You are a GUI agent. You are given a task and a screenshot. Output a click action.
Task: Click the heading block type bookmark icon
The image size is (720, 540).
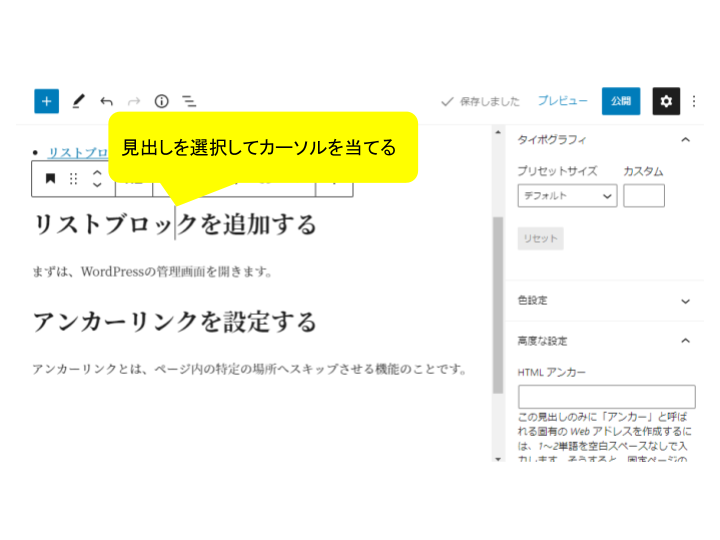(x=50, y=179)
